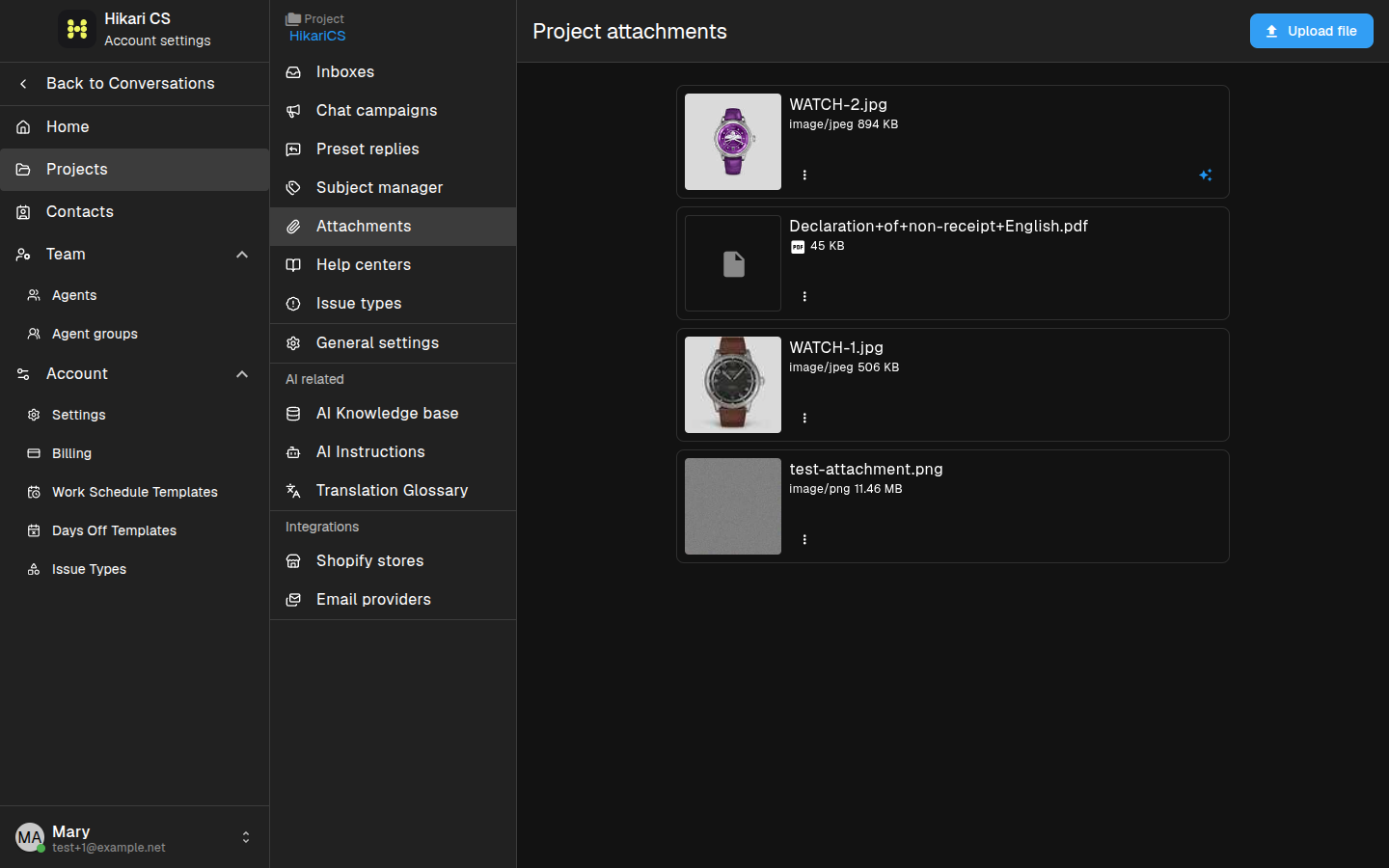This screenshot has width=1389, height=868.
Task: Click the Shopify stores shop icon
Action: (293, 561)
